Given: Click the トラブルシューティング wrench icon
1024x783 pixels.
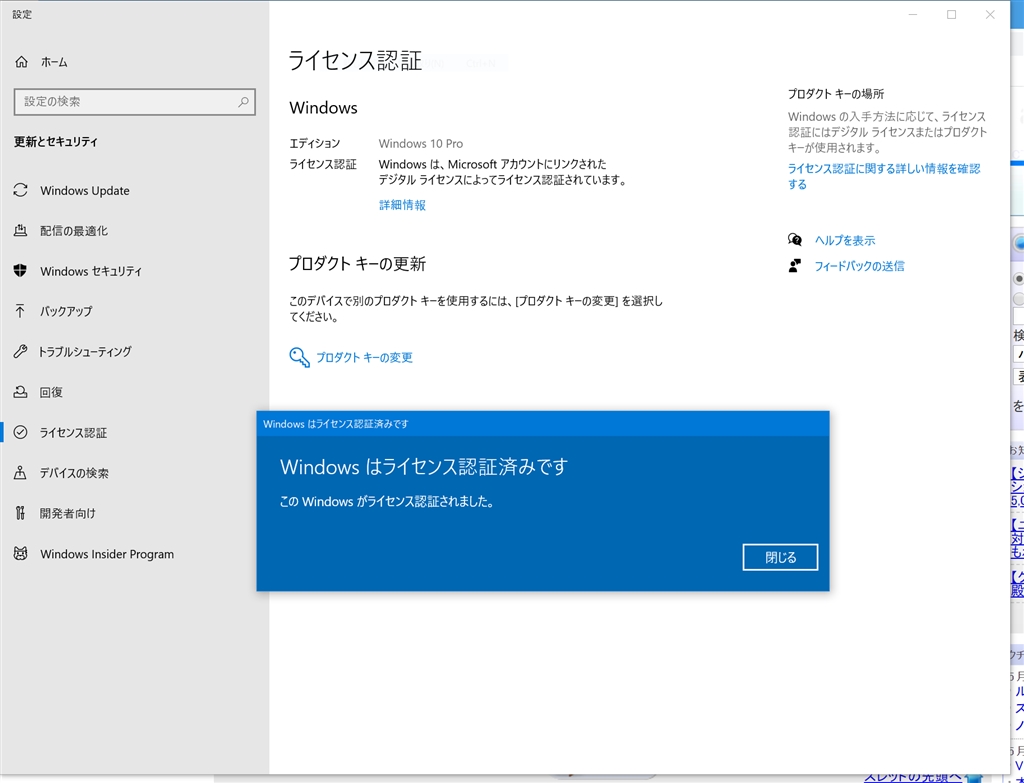Looking at the screenshot, I should (x=21, y=351).
